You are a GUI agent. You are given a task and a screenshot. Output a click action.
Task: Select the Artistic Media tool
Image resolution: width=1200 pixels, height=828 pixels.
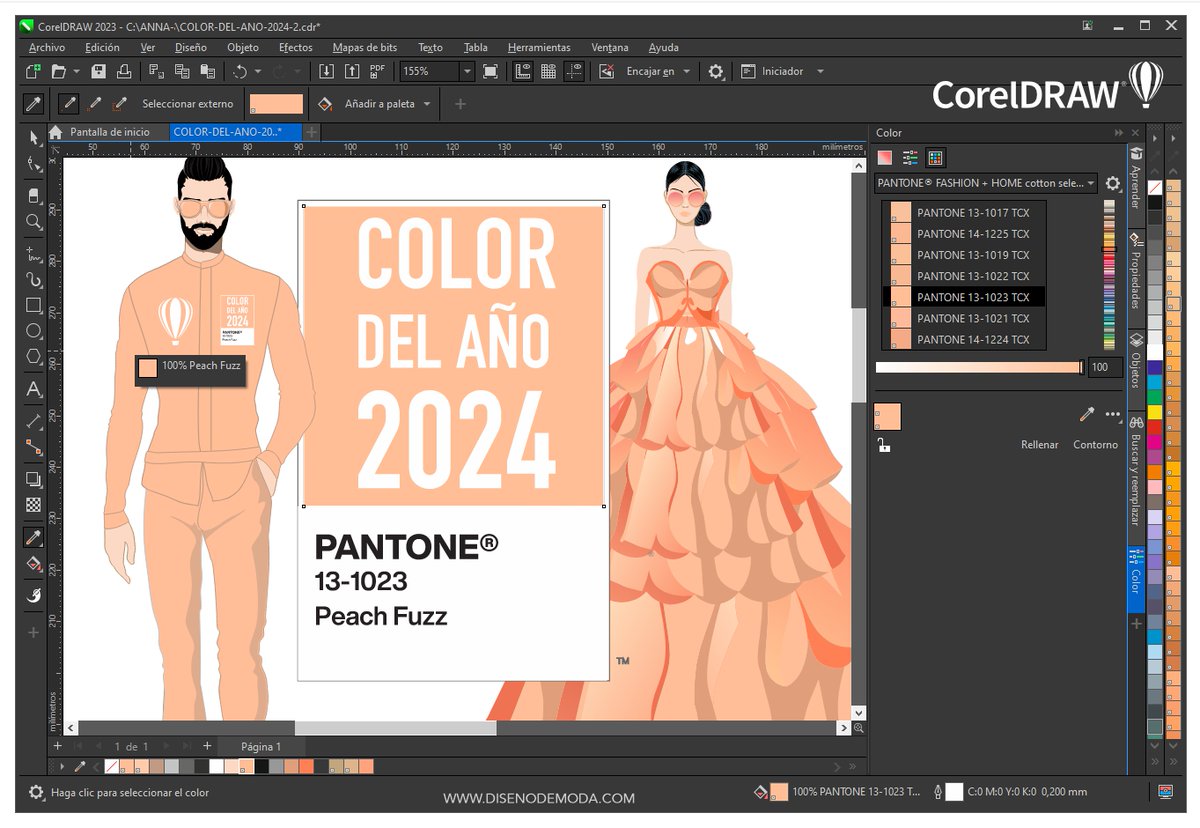coord(34,279)
